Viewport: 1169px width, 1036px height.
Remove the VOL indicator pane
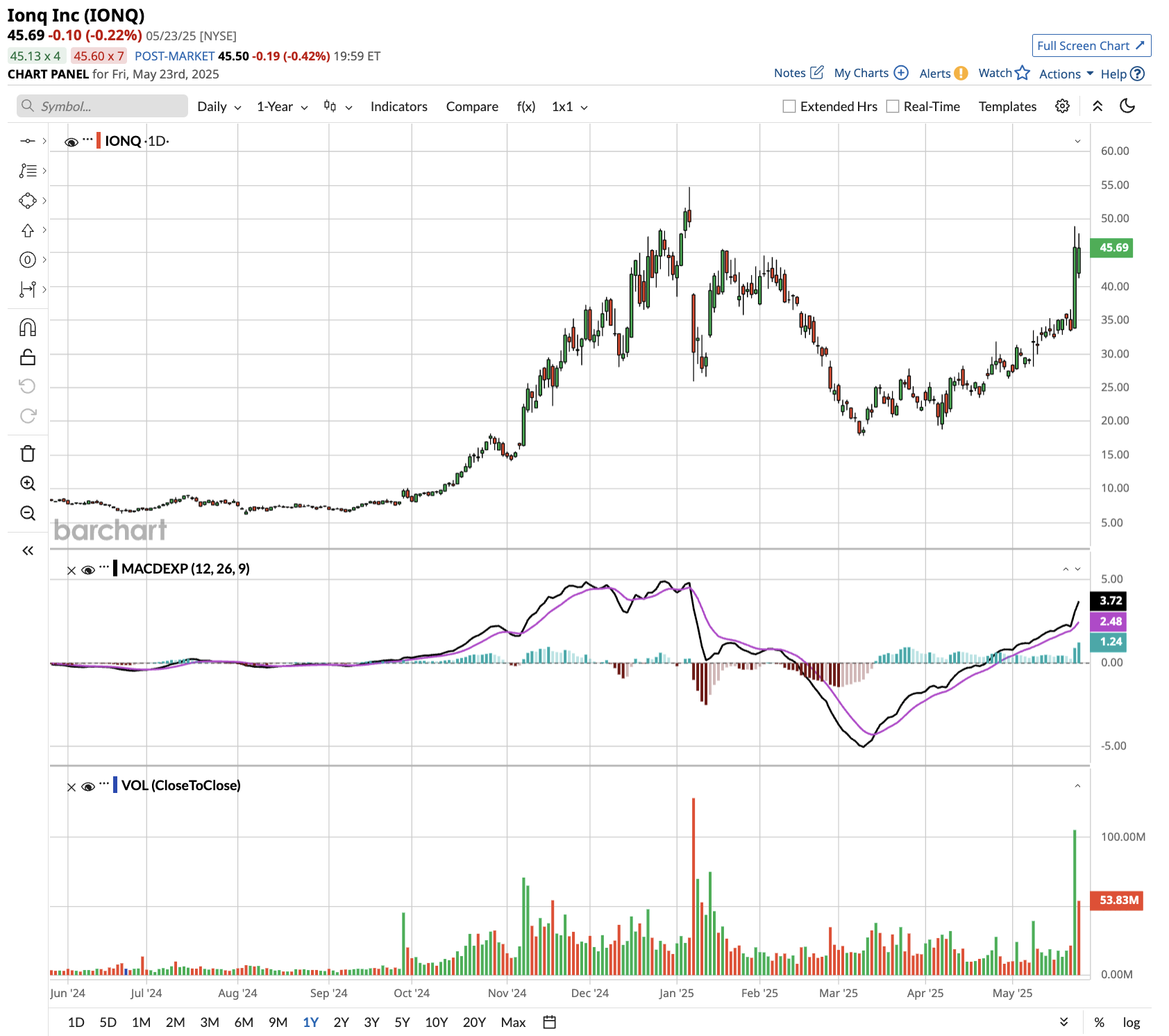coord(72,787)
